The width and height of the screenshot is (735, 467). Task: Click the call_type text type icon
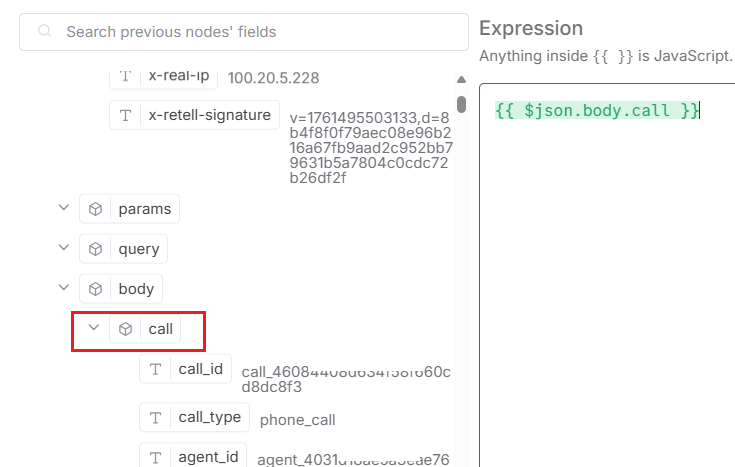coord(156,417)
